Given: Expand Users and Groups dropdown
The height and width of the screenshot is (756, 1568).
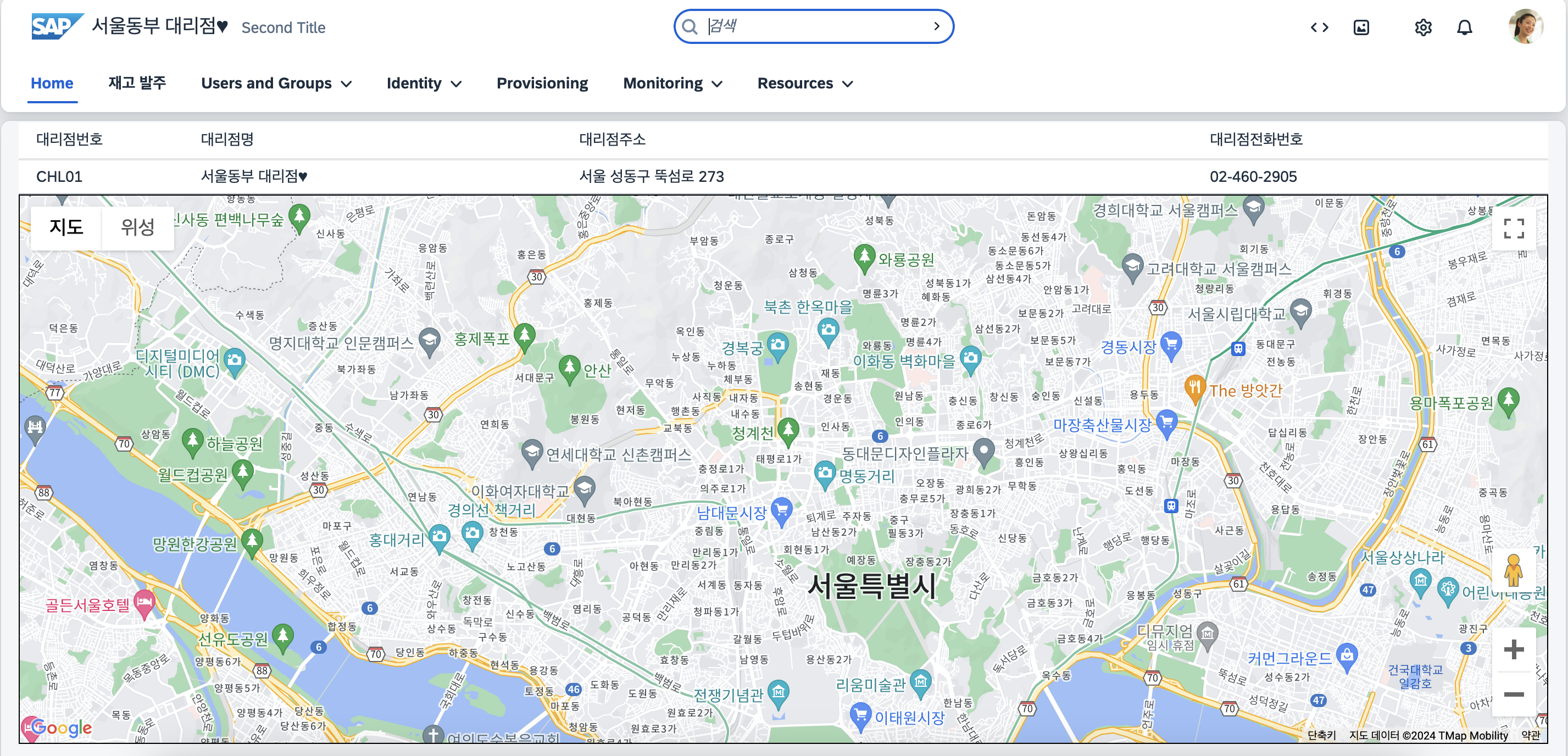Looking at the screenshot, I should point(276,84).
